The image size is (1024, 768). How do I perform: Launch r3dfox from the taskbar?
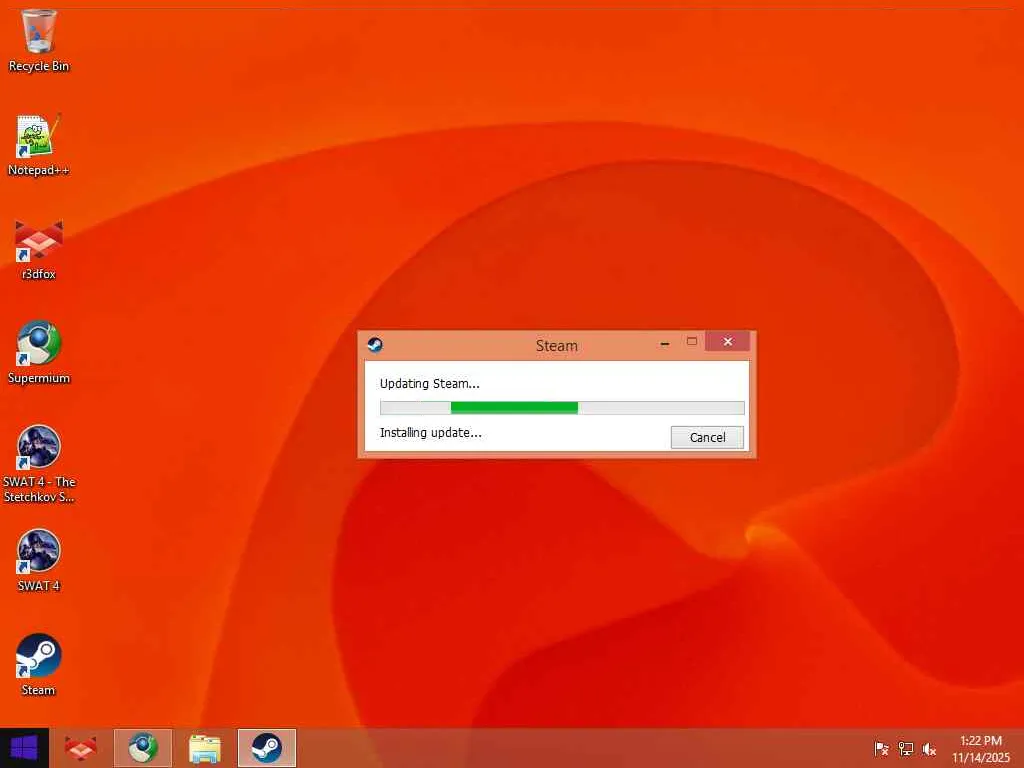[x=81, y=748]
